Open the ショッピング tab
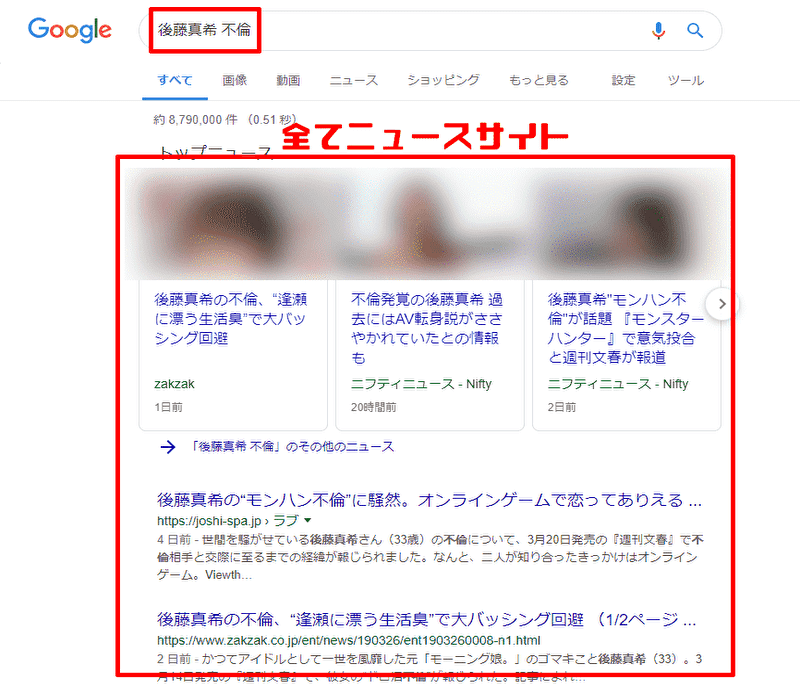Screen dimensions: 800x700 (443, 80)
